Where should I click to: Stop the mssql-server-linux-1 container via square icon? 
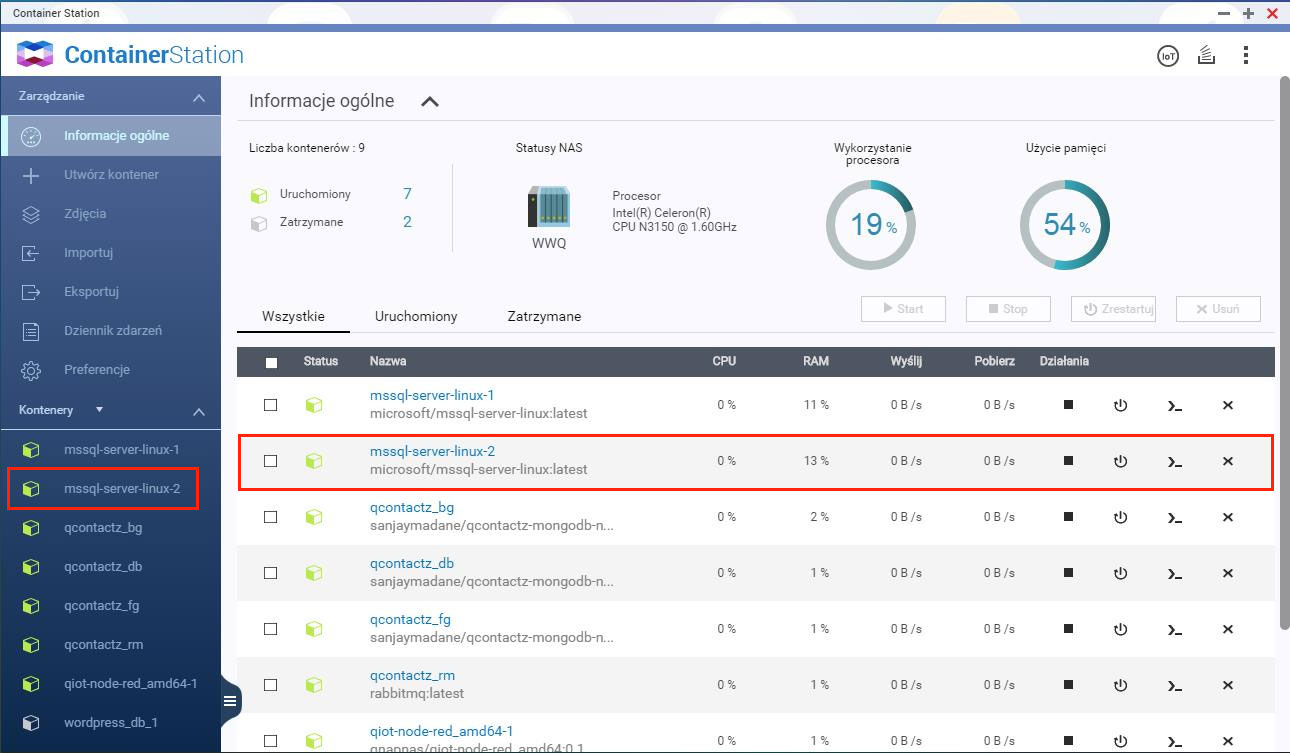[x=1068, y=405]
